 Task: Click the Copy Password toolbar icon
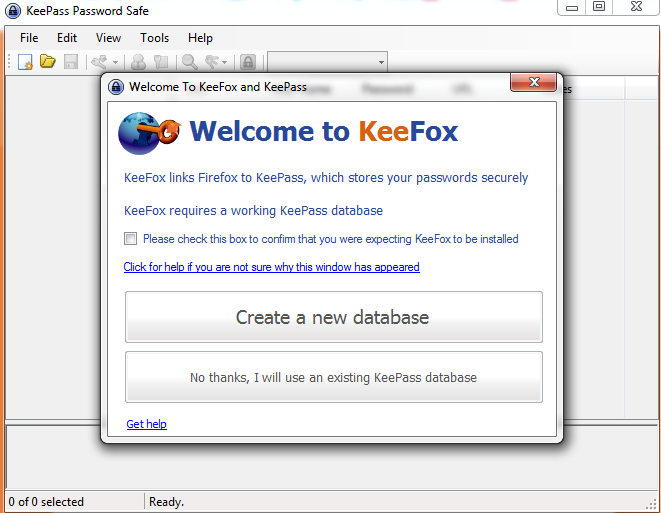161,62
